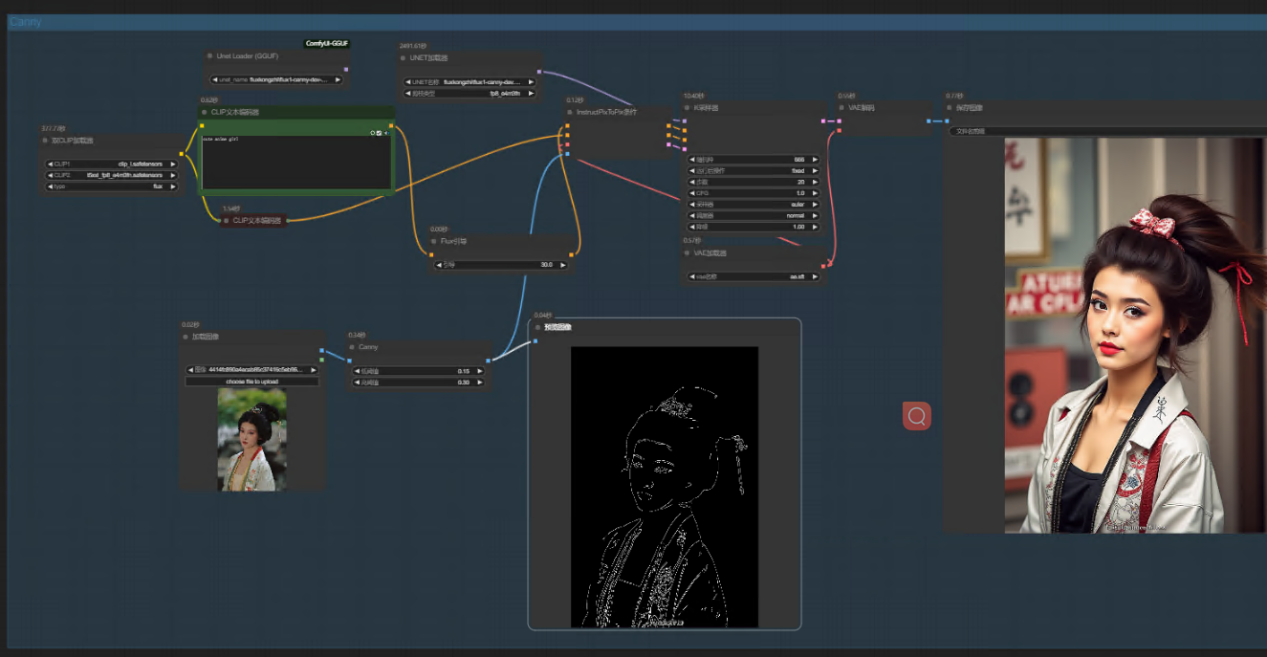Open the CLIP1 clip_l.safetensors dropdown
This screenshot has width=1267, height=657.
coord(112,163)
